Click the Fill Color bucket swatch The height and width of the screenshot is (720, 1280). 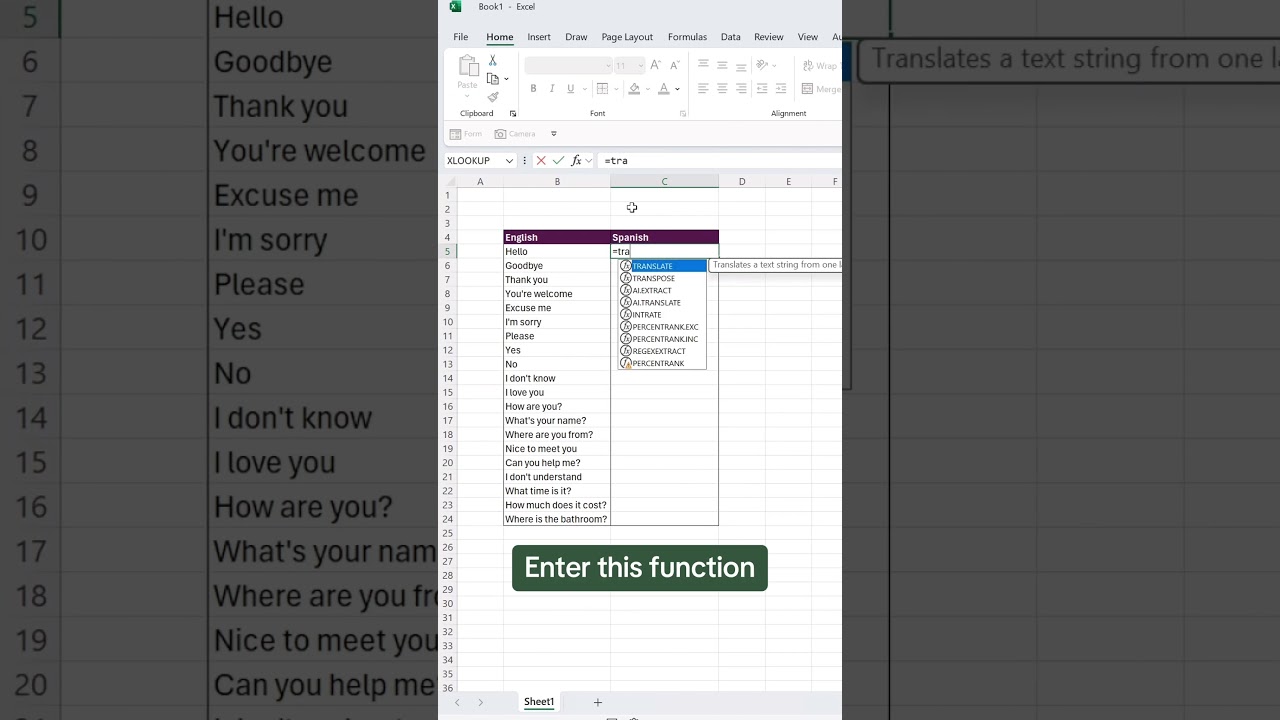tap(634, 88)
